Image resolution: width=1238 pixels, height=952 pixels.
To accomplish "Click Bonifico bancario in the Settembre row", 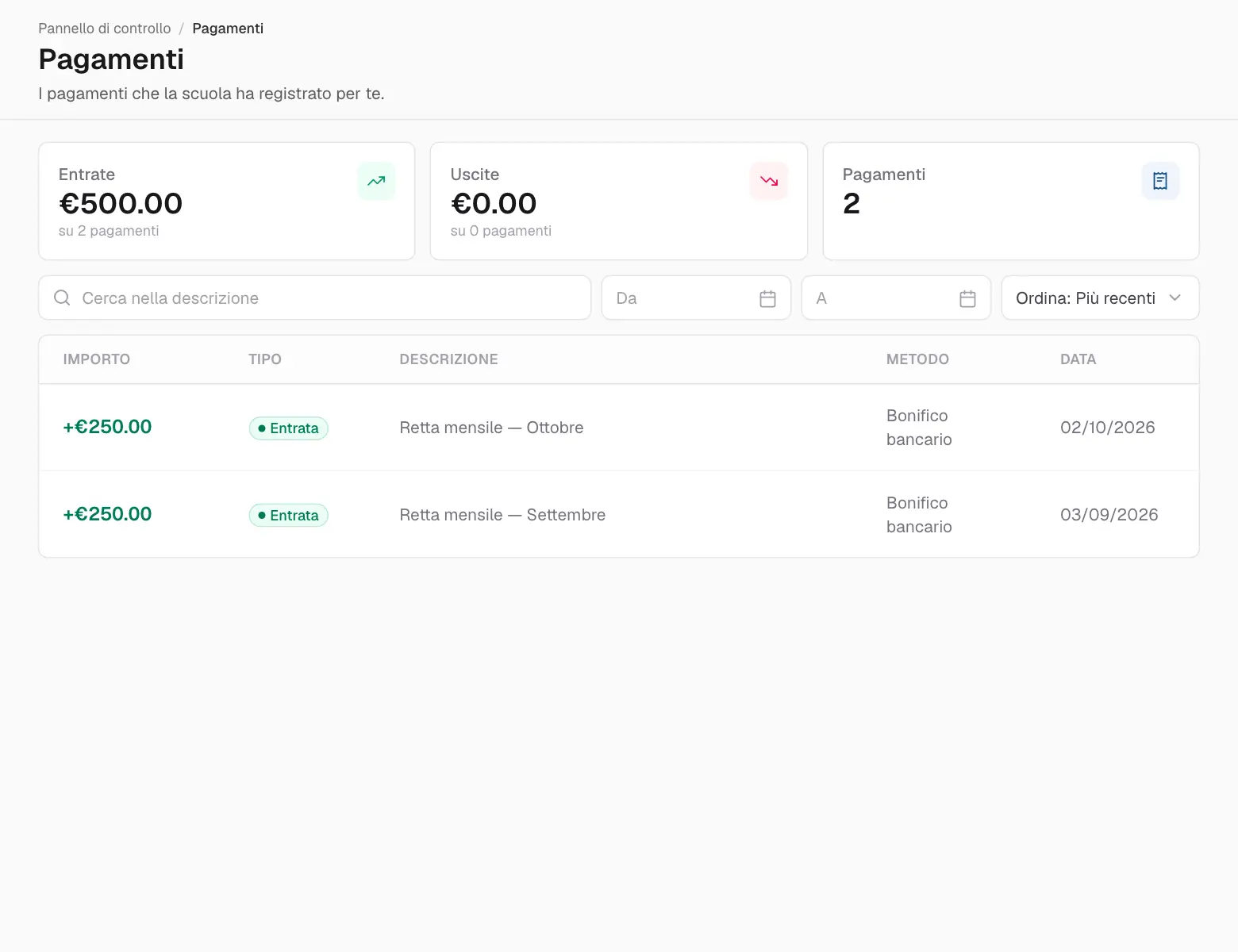I will tap(919, 515).
